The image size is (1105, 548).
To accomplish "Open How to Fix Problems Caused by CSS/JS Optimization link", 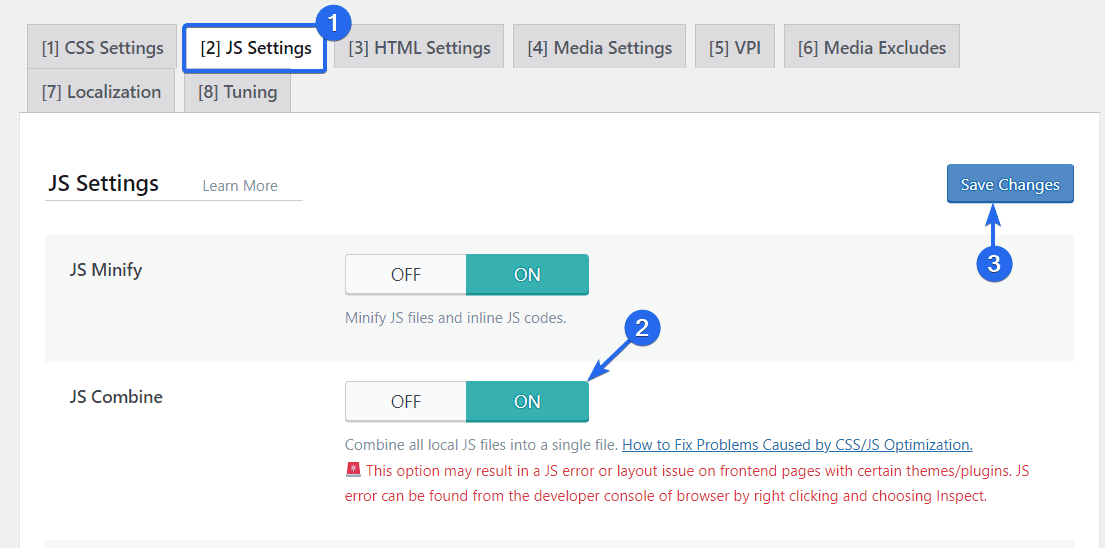I will 797,444.
